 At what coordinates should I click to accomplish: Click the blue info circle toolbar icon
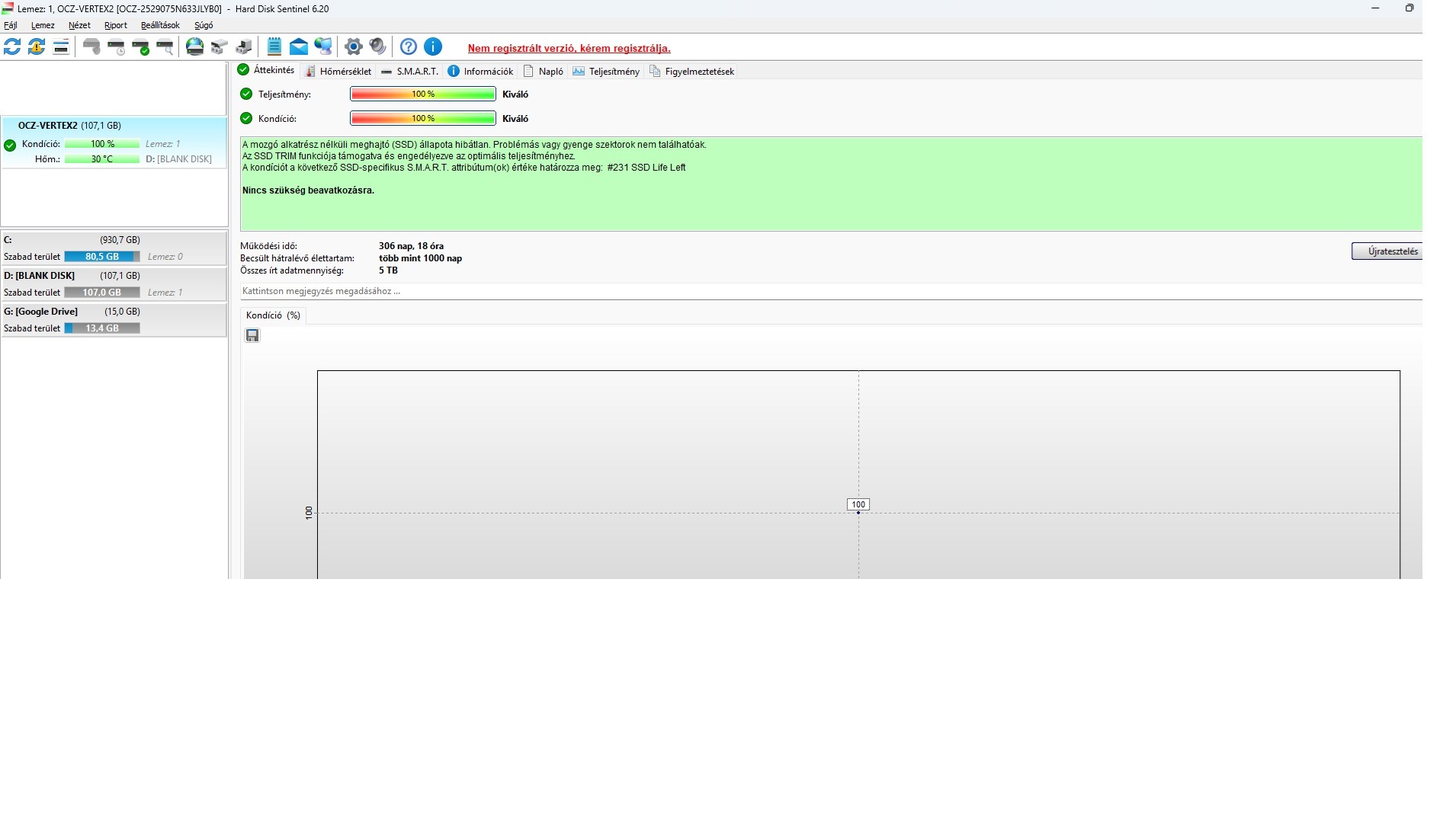(433, 46)
